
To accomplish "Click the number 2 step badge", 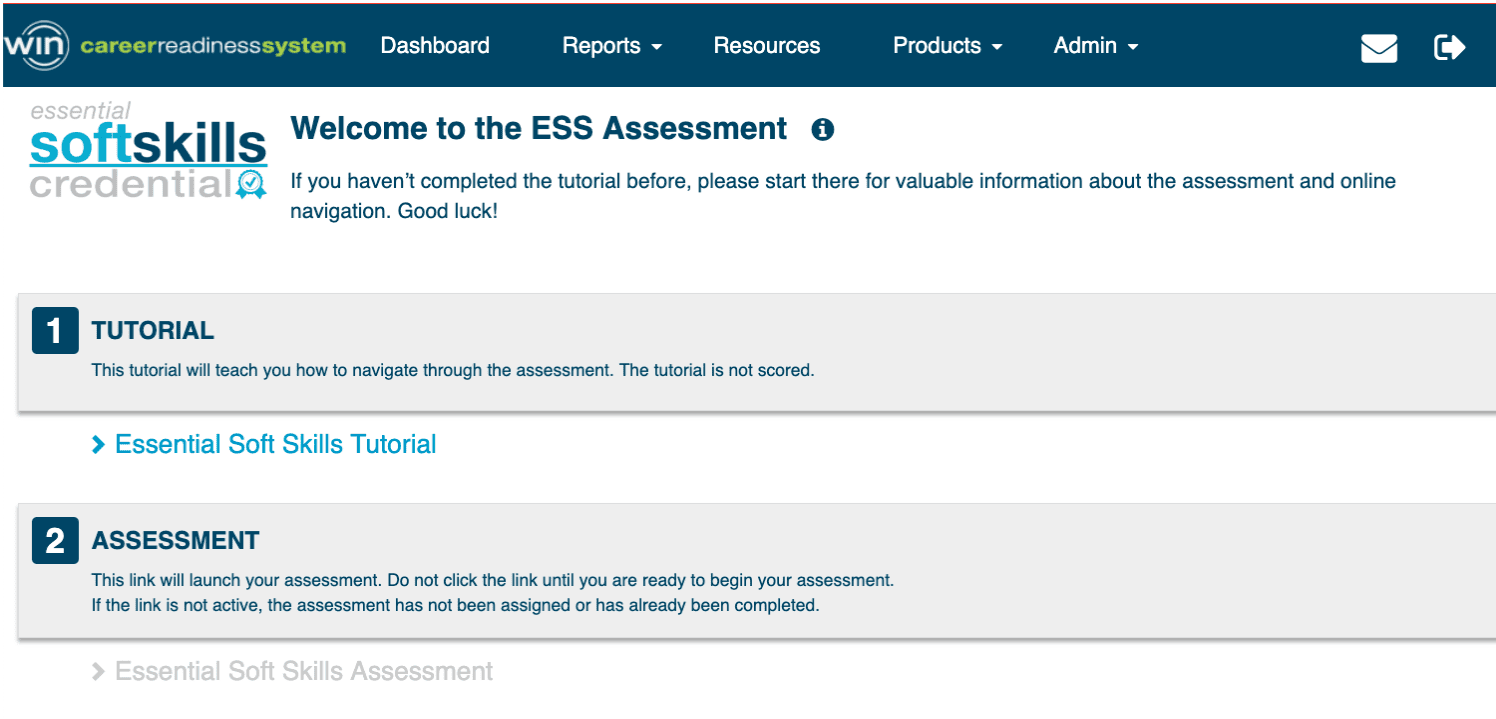I will 55,541.
